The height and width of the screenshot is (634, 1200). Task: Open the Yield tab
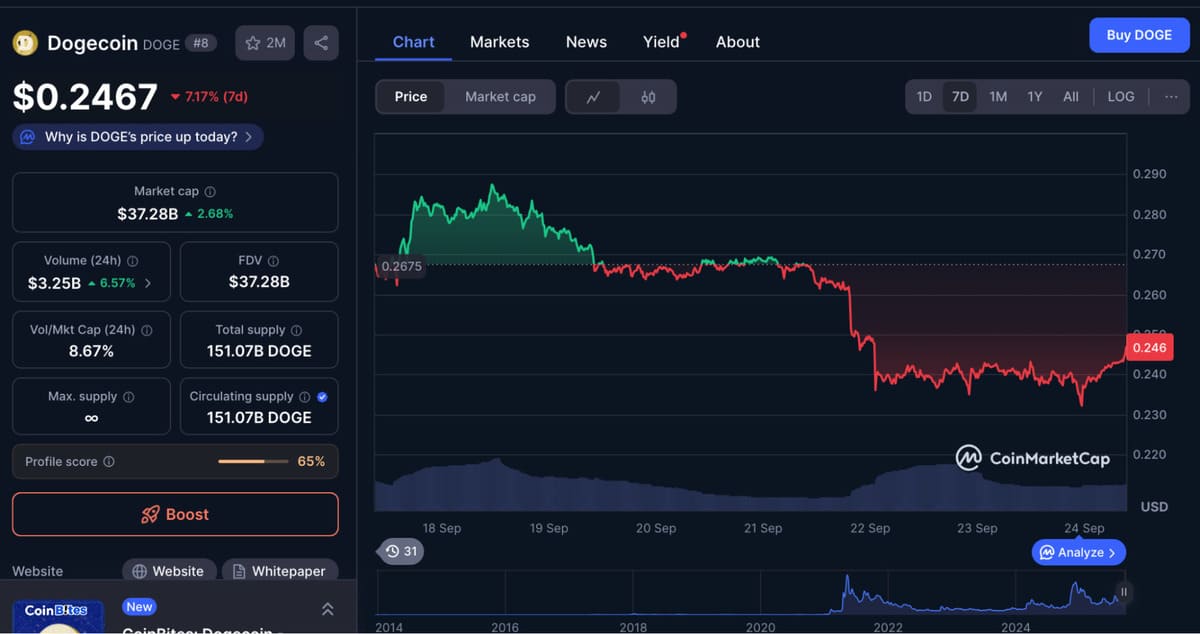[x=662, y=42]
